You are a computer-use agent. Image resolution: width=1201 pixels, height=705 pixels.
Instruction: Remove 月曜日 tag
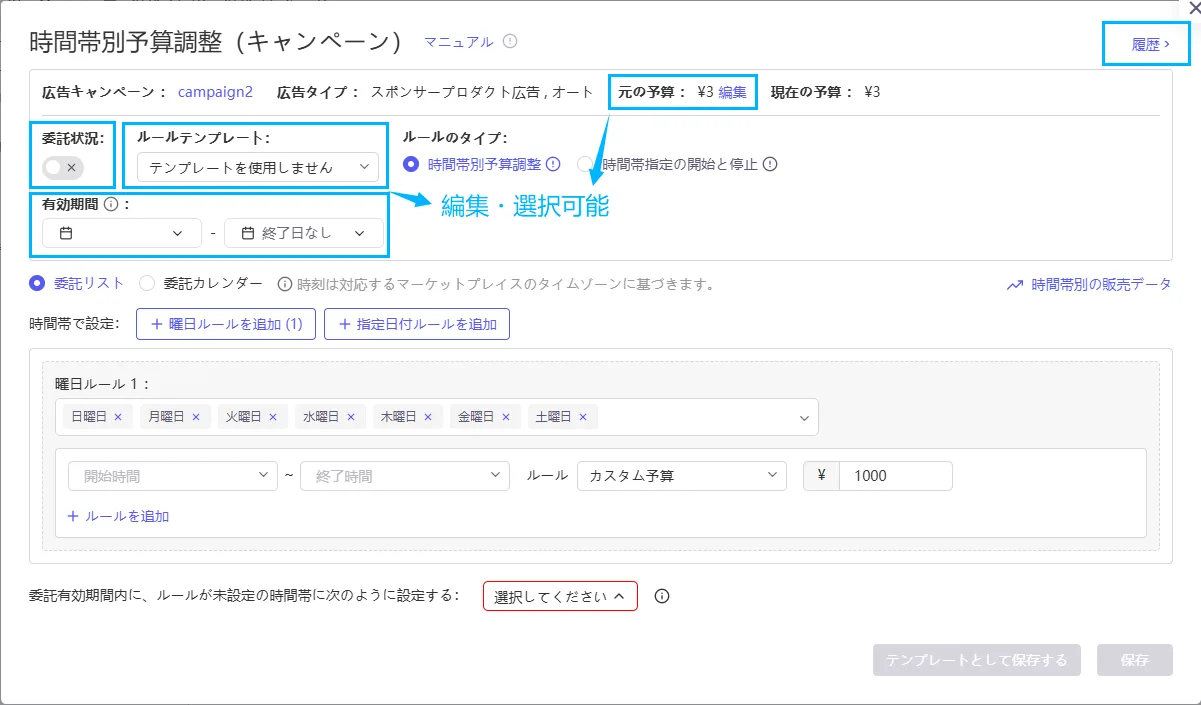(x=196, y=417)
